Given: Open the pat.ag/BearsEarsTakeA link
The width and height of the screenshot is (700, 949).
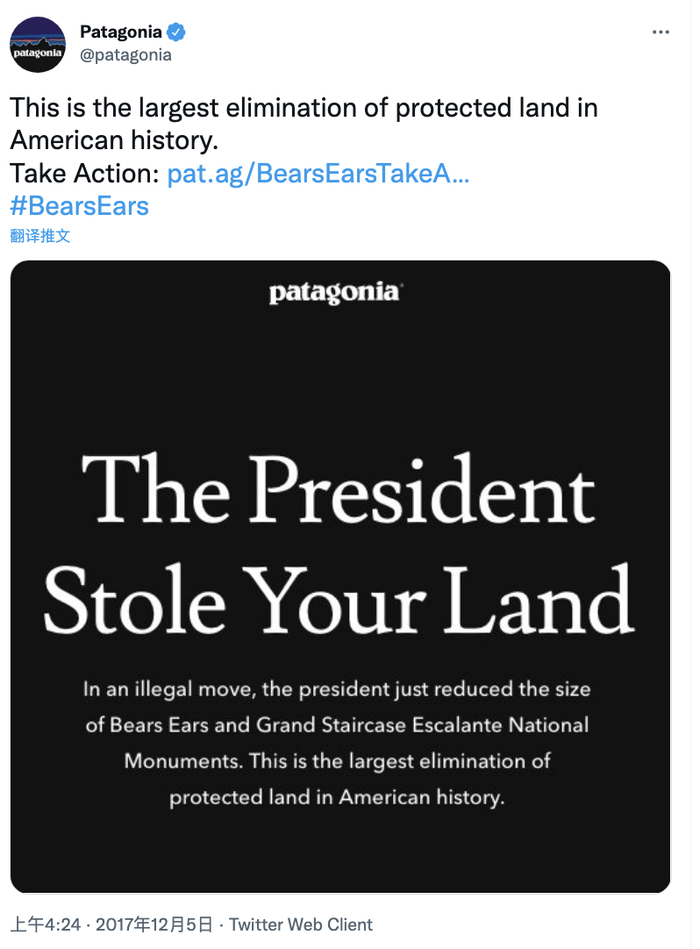Looking at the screenshot, I should click(x=318, y=173).
